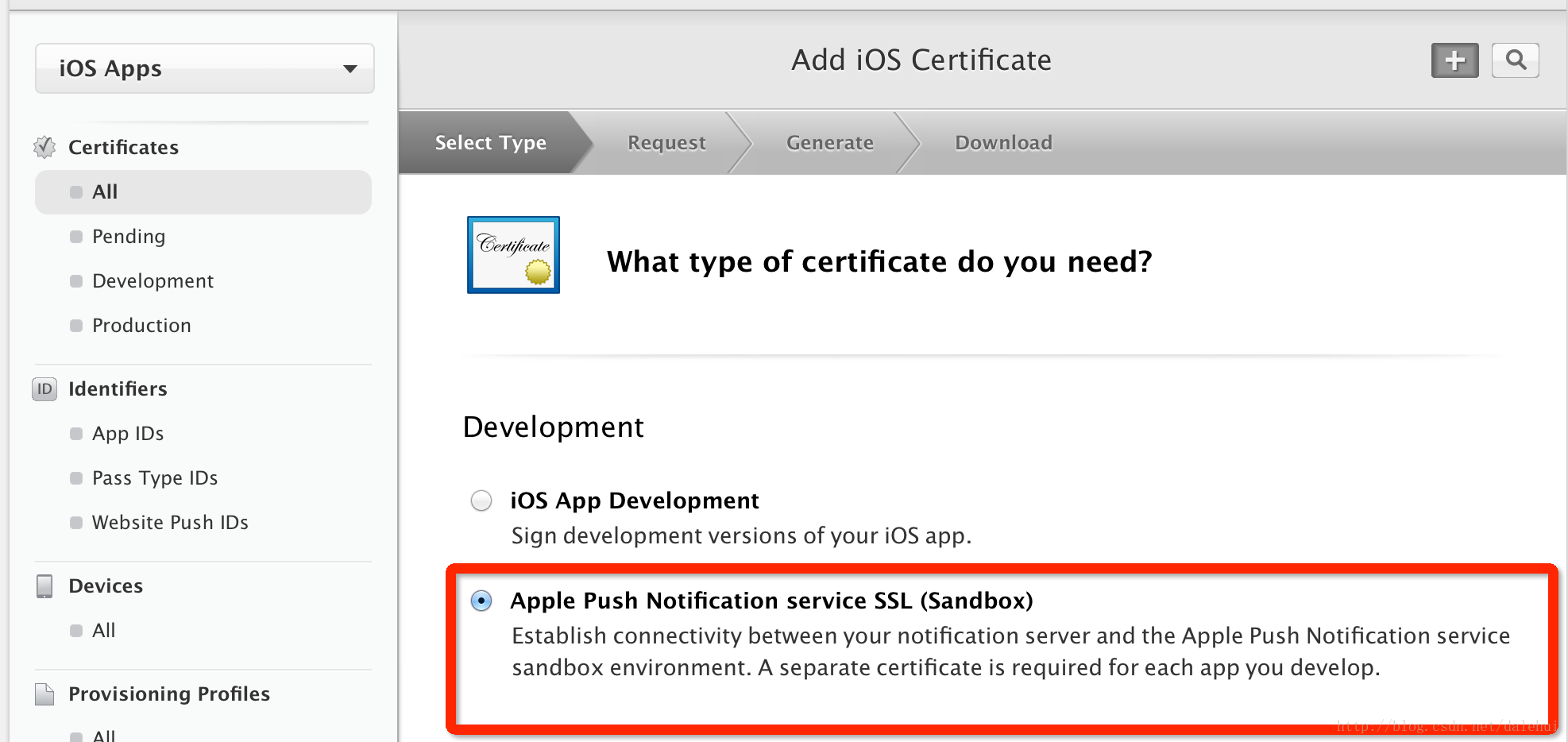Click 'Sign development versions of your iOS app.' text
Viewport: 1568px width, 742px height.
tap(742, 536)
